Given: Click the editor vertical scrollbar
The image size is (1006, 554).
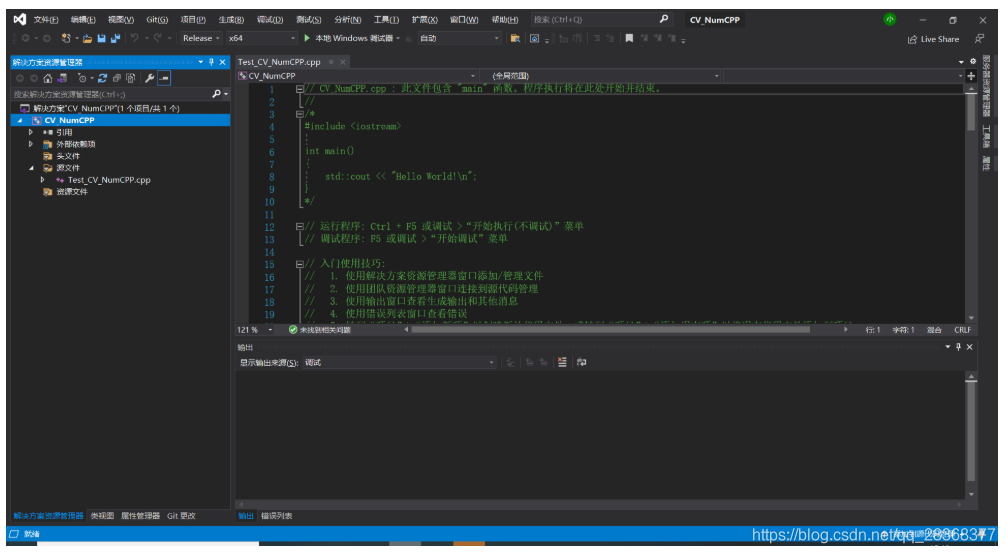Looking at the screenshot, I should click(971, 112).
